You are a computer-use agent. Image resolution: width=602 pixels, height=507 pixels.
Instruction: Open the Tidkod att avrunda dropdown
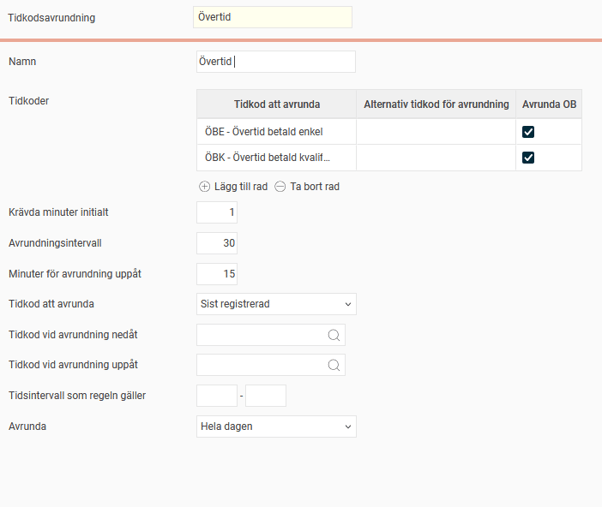[x=276, y=304]
